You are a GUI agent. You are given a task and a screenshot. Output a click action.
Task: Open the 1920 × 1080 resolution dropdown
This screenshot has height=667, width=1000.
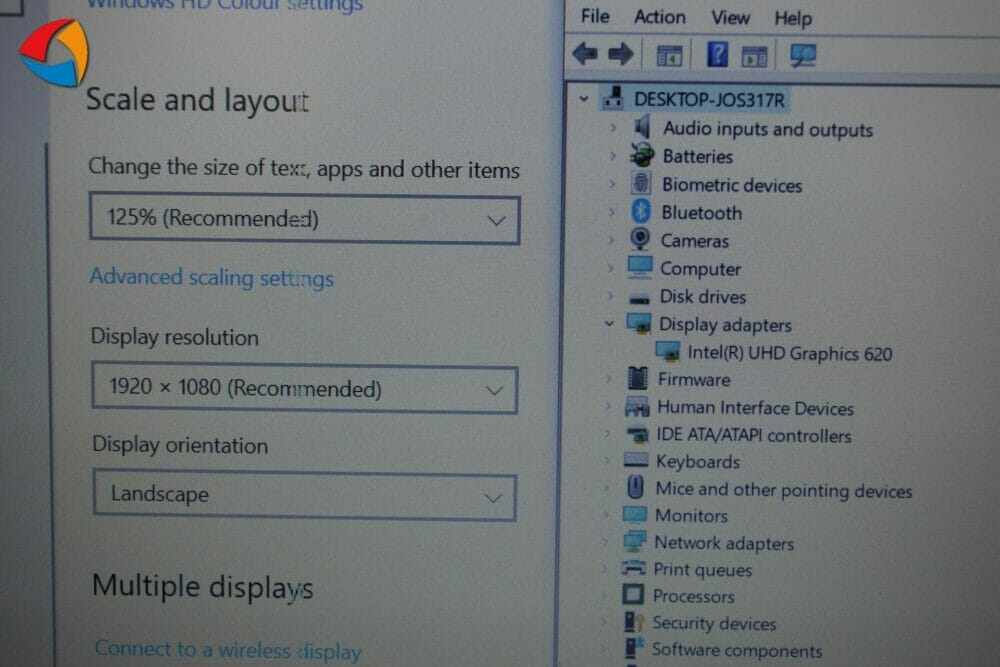point(305,388)
